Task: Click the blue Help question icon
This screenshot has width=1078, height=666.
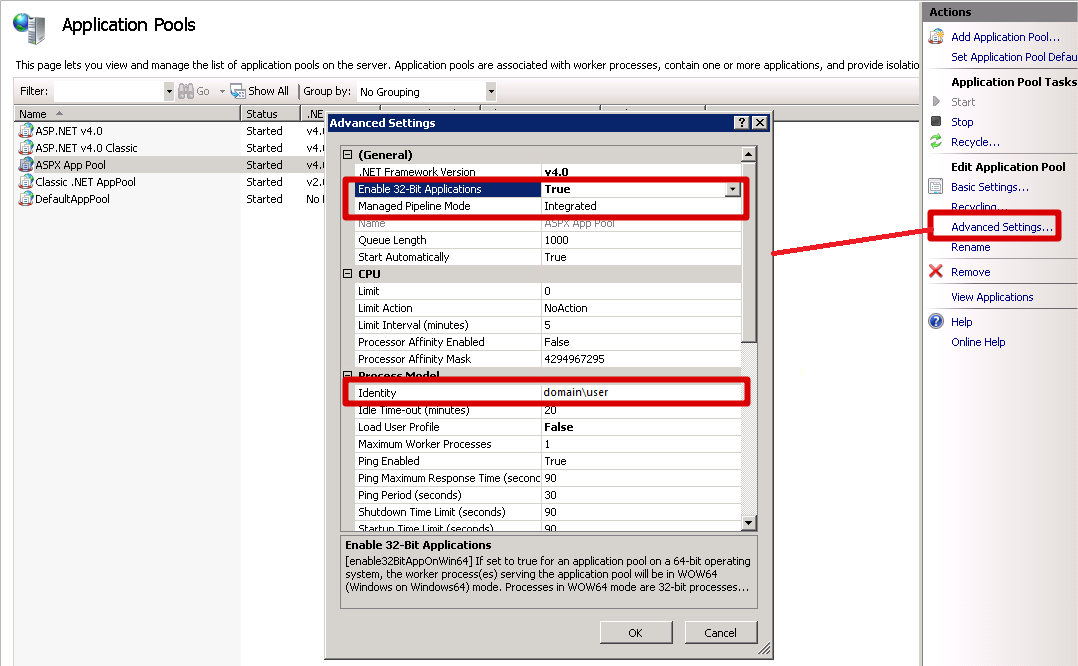Action: (x=936, y=321)
